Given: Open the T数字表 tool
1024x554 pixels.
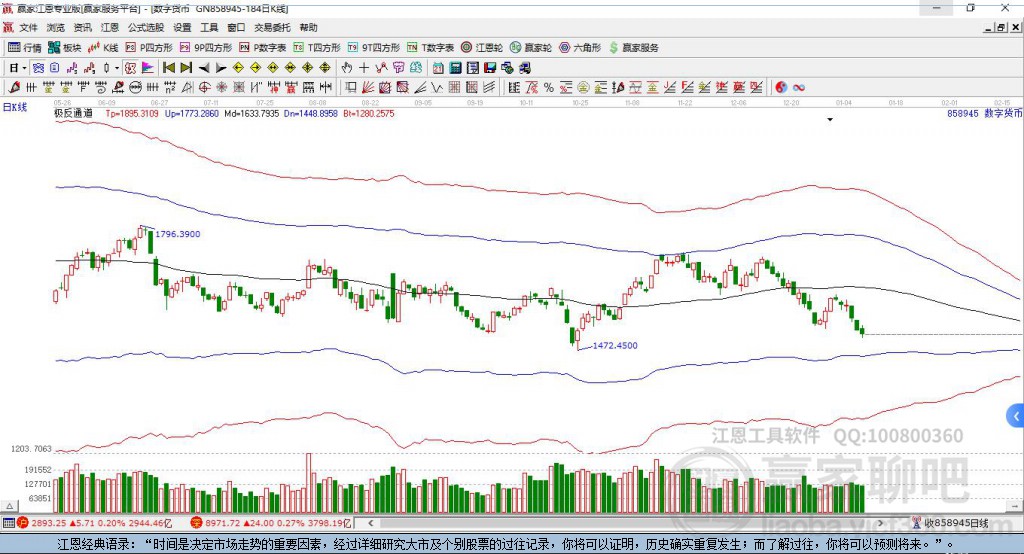Looking at the screenshot, I should click(x=430, y=48).
